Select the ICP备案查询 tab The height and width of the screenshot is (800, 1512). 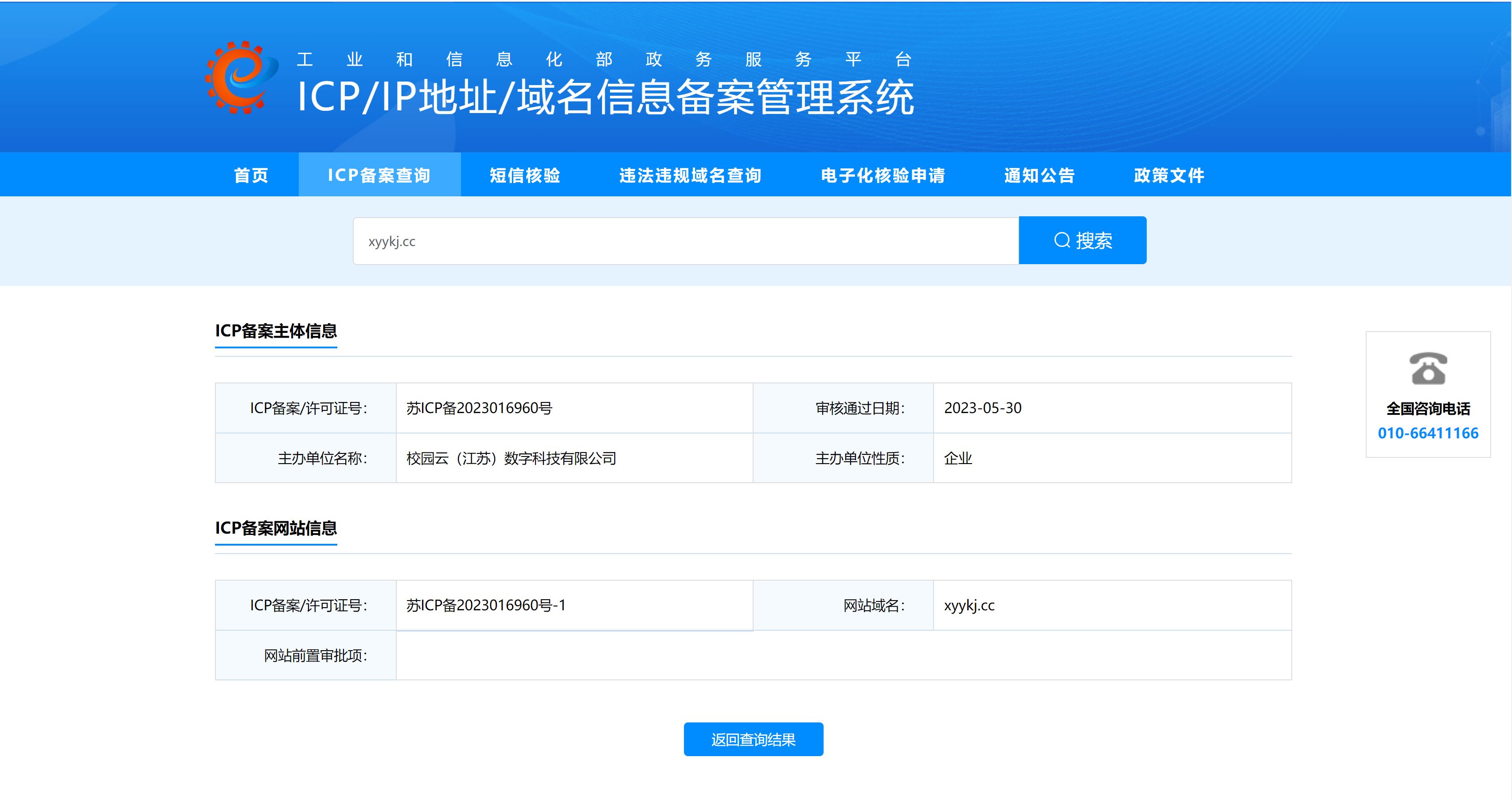tap(379, 175)
